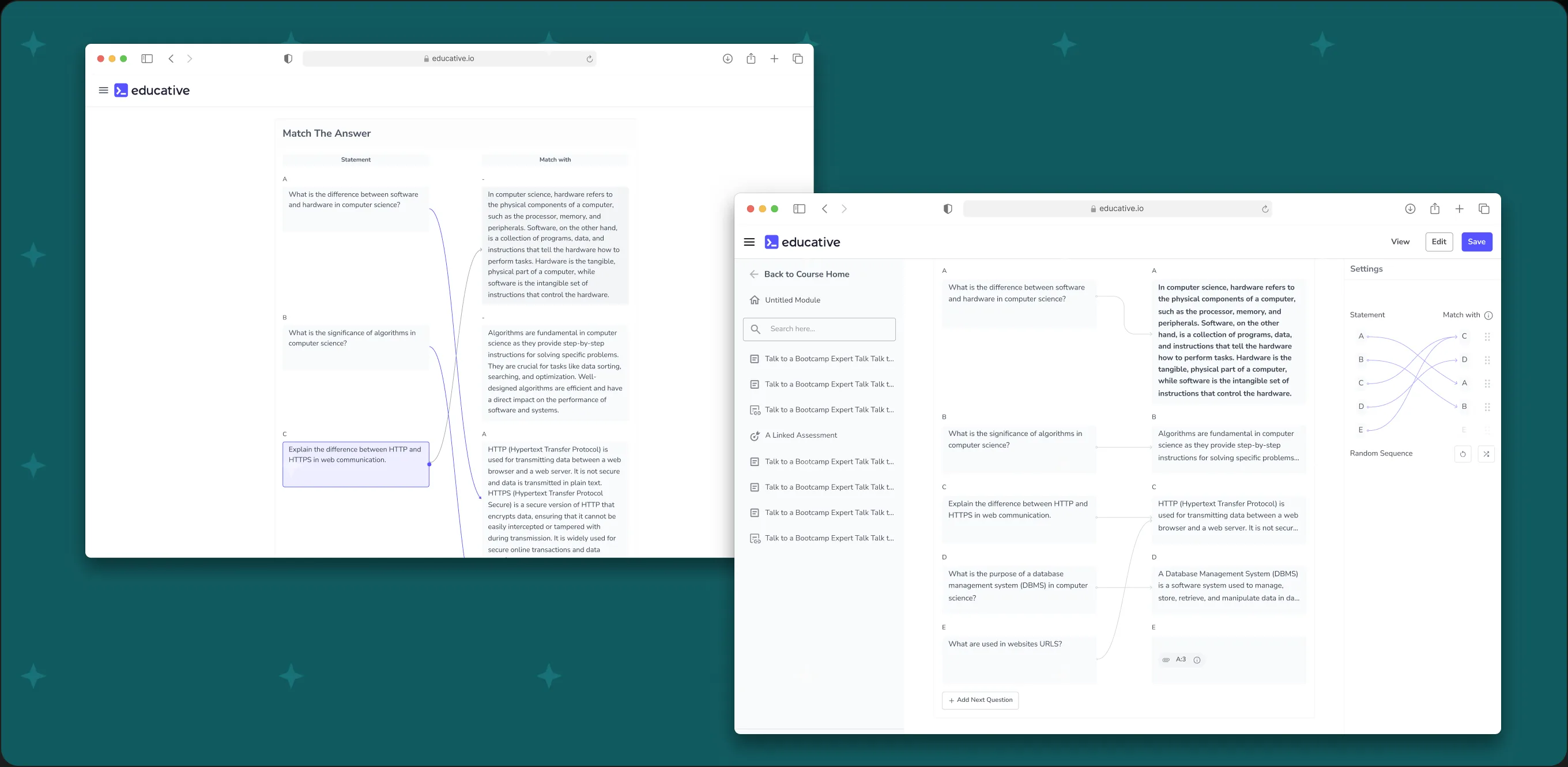Image resolution: width=1568 pixels, height=767 pixels.
Task: Go Back to Course Home
Action: [x=799, y=274]
